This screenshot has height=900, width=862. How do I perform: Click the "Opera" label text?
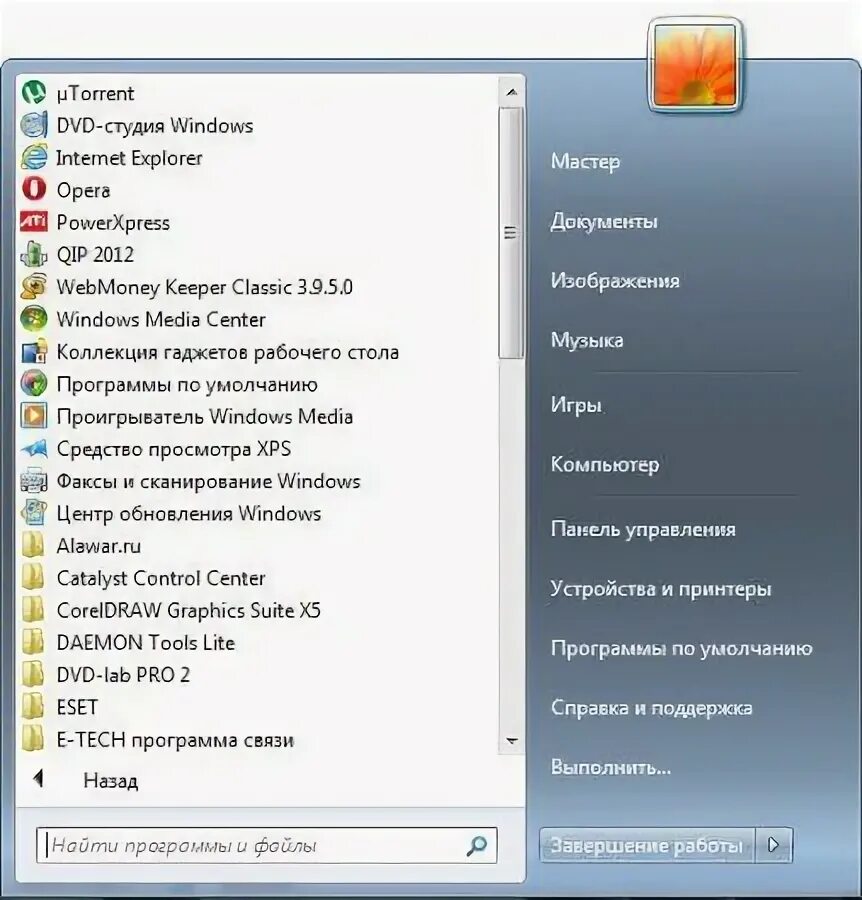[x=83, y=191]
